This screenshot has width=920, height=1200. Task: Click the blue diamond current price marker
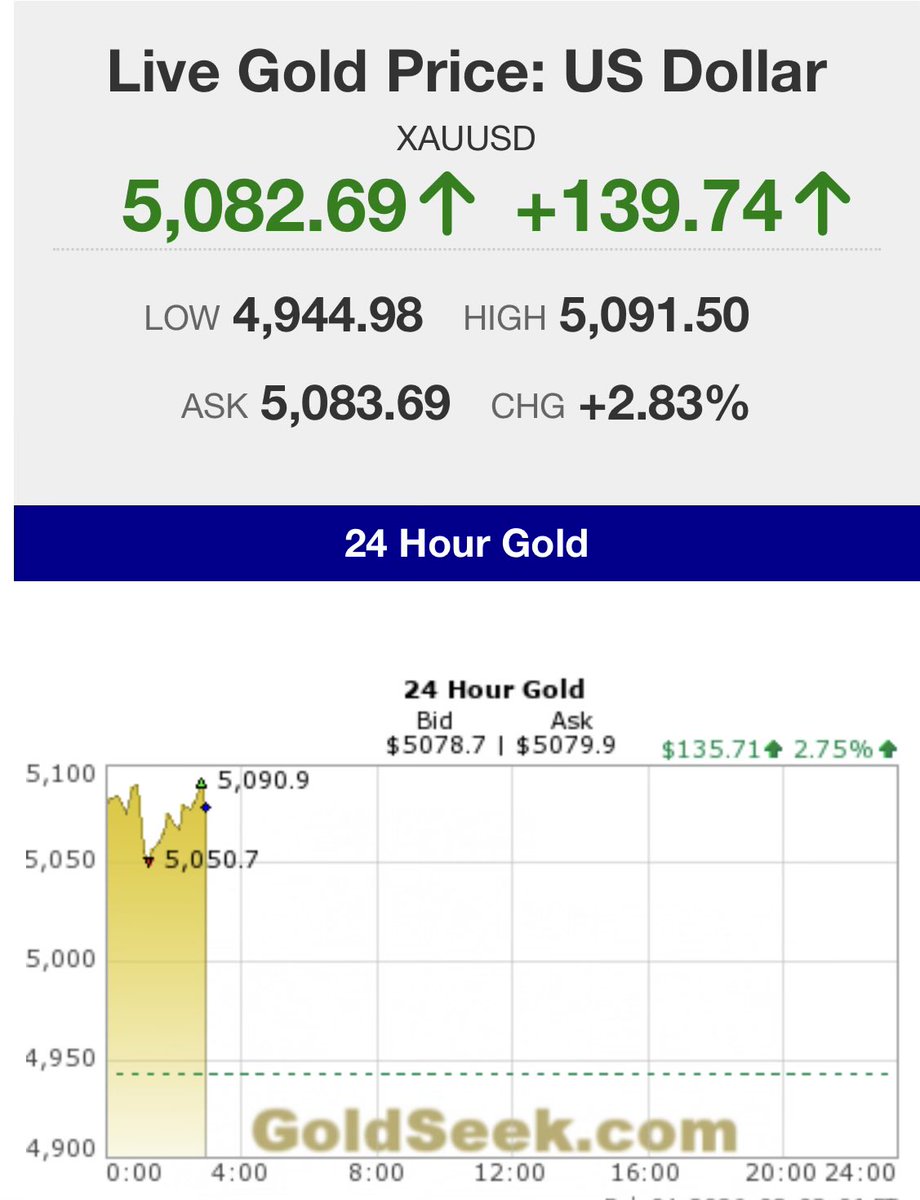206,806
